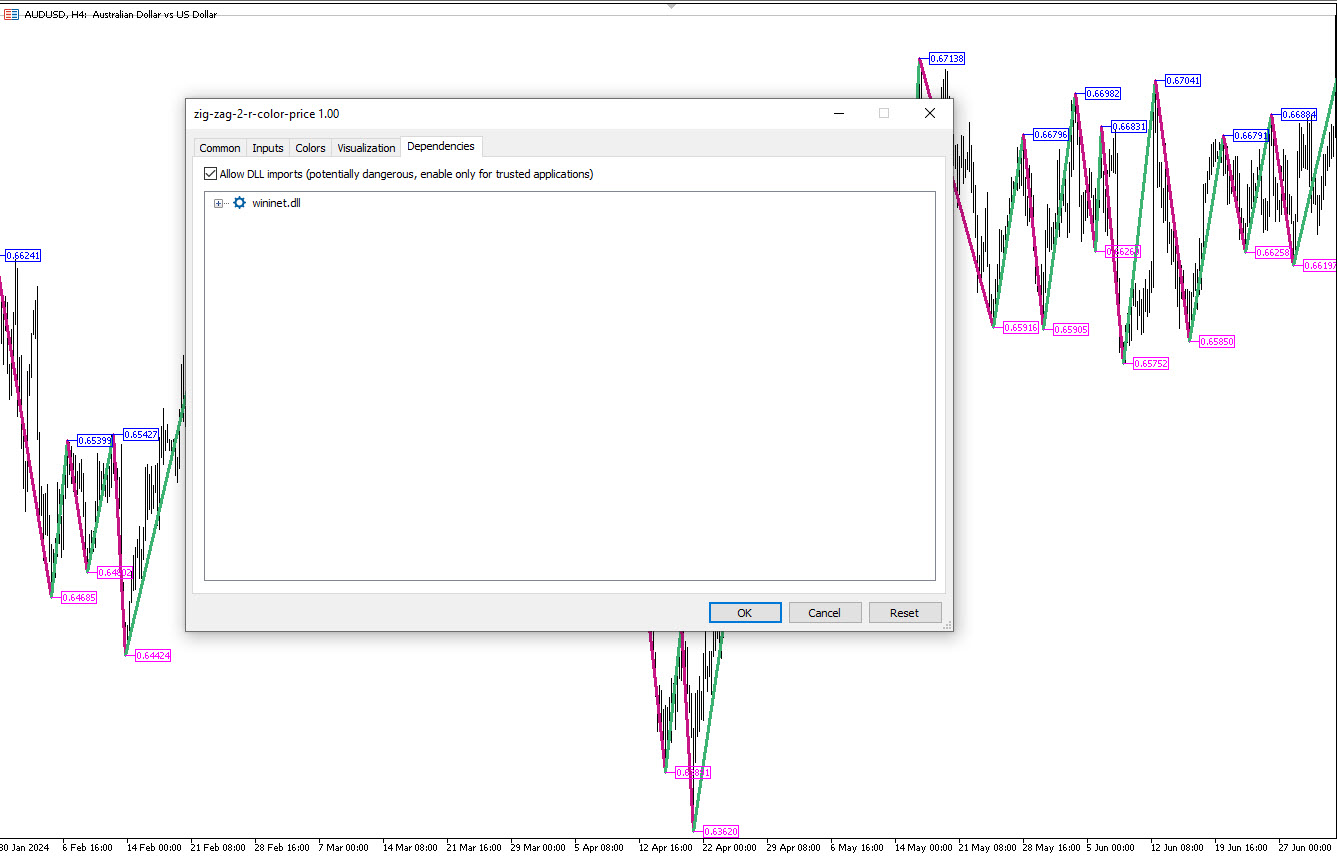1337x856 pixels.
Task: Select the Dependencies tab
Action: 441,146
